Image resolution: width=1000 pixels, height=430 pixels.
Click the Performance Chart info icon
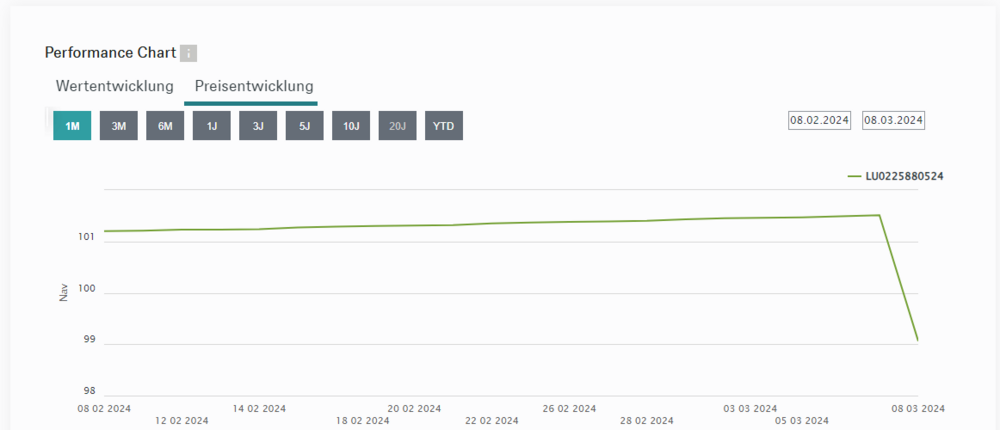(x=188, y=53)
